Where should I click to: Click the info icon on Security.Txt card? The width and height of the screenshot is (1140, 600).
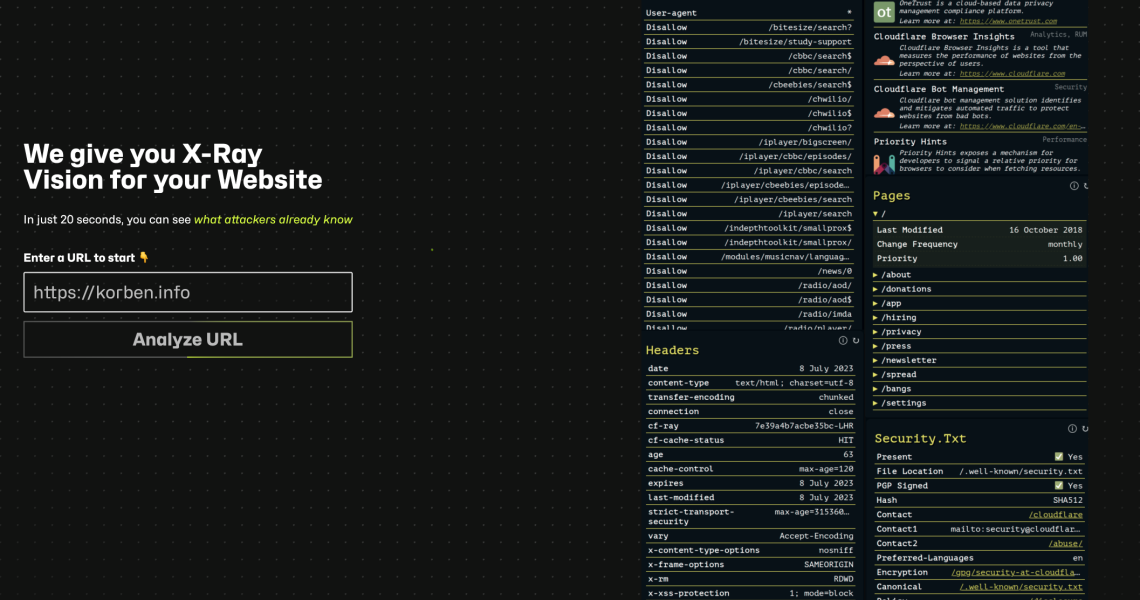tap(1072, 429)
